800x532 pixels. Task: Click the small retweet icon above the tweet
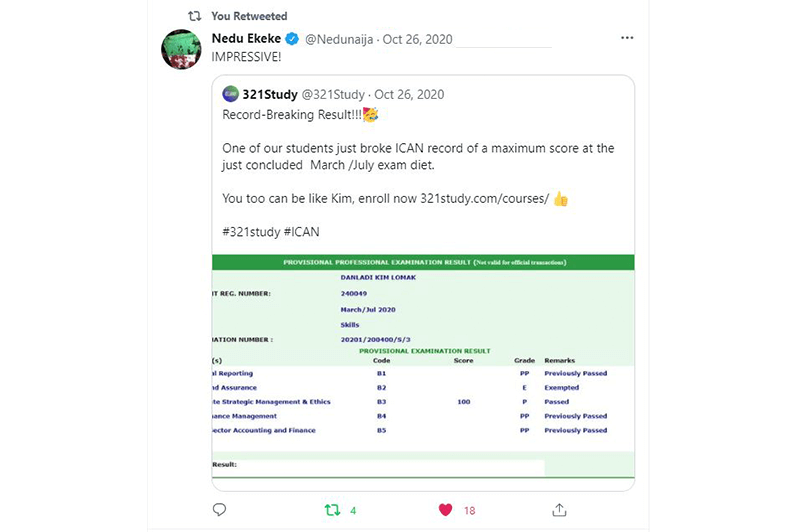[194, 16]
